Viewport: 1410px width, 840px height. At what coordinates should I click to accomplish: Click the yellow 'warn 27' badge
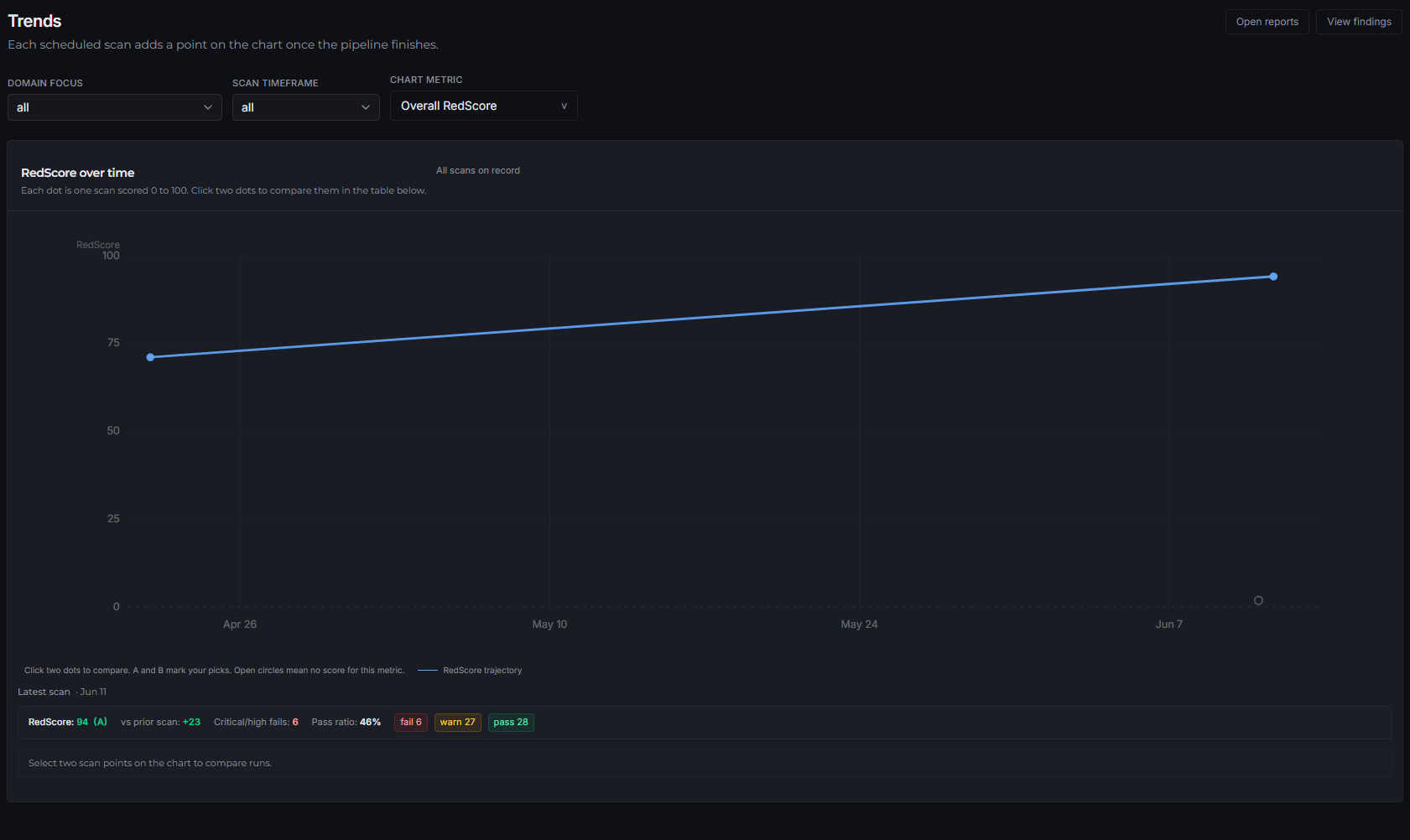click(458, 723)
